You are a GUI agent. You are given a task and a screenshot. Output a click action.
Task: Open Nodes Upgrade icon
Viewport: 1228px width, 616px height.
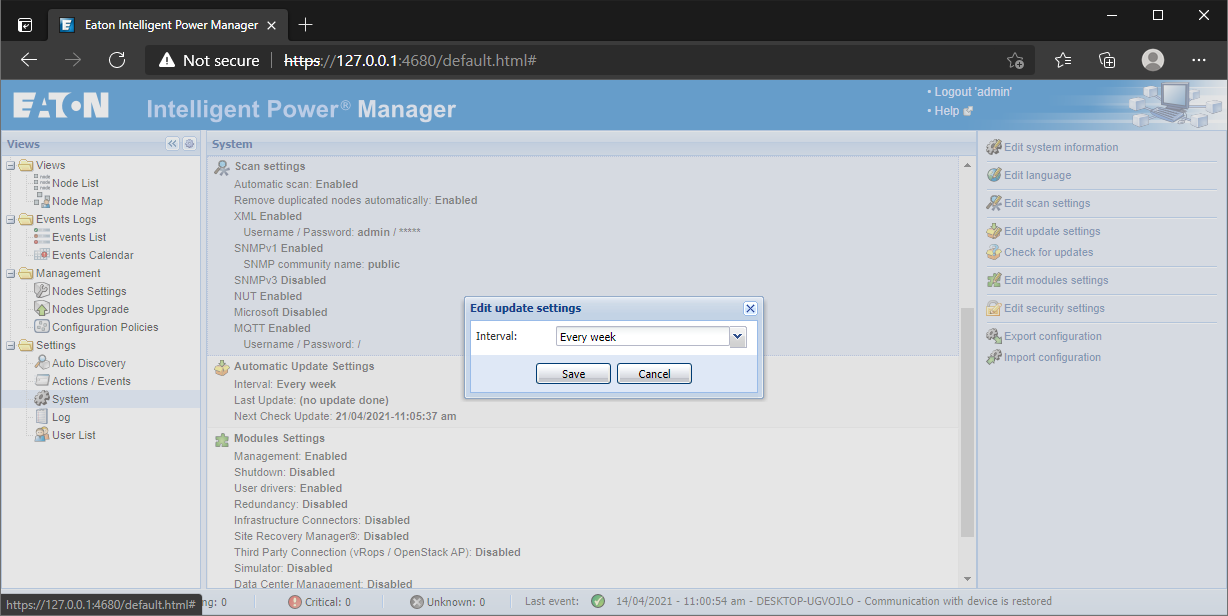coord(42,309)
